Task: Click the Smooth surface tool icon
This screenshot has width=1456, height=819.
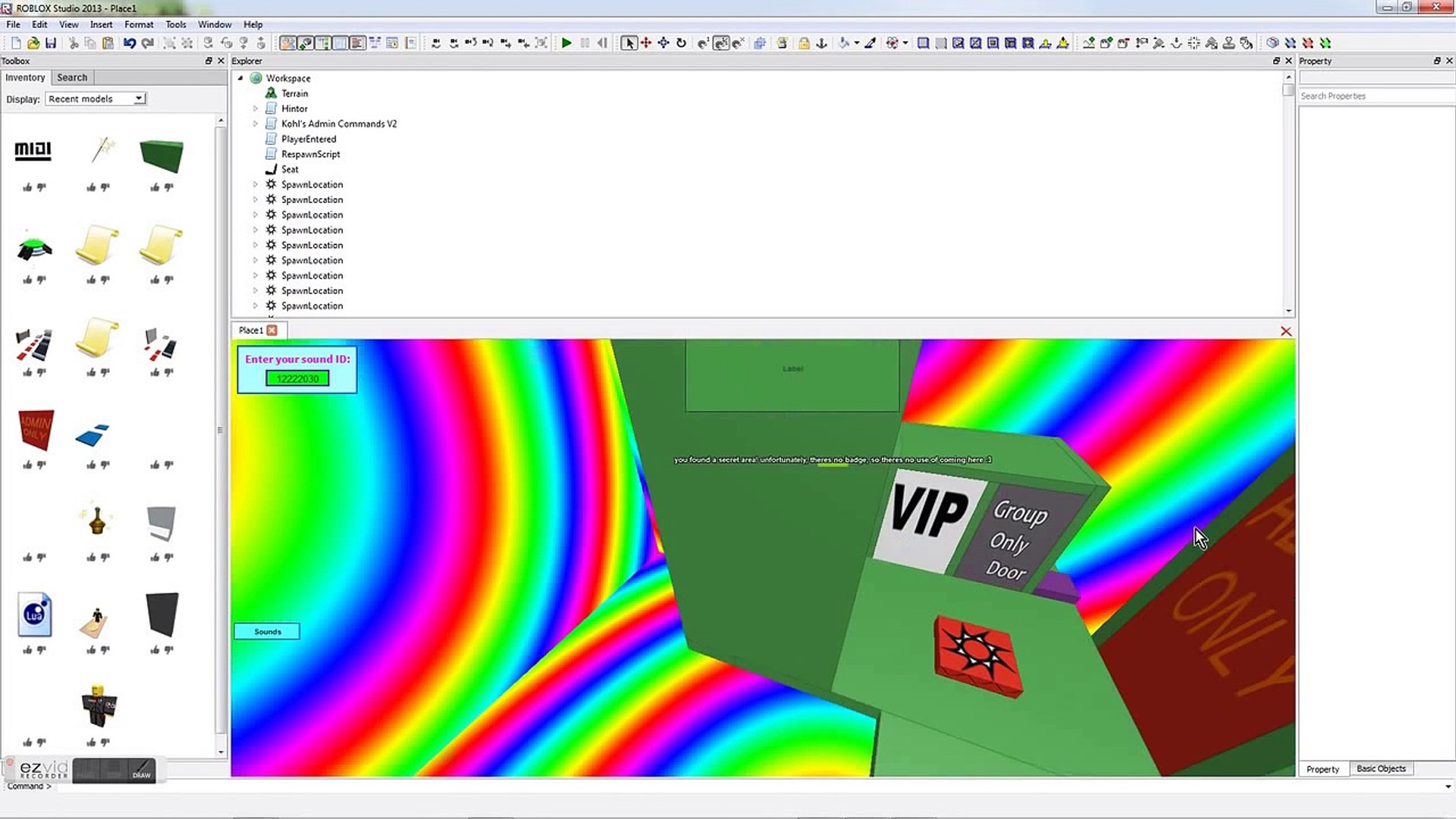Action: pyautogui.click(x=923, y=43)
